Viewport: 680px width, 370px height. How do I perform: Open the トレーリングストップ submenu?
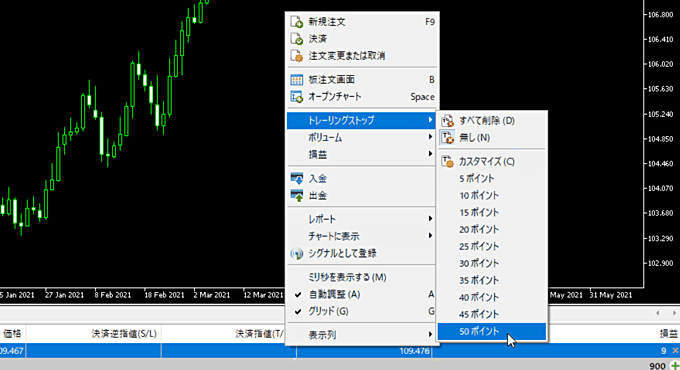point(362,120)
